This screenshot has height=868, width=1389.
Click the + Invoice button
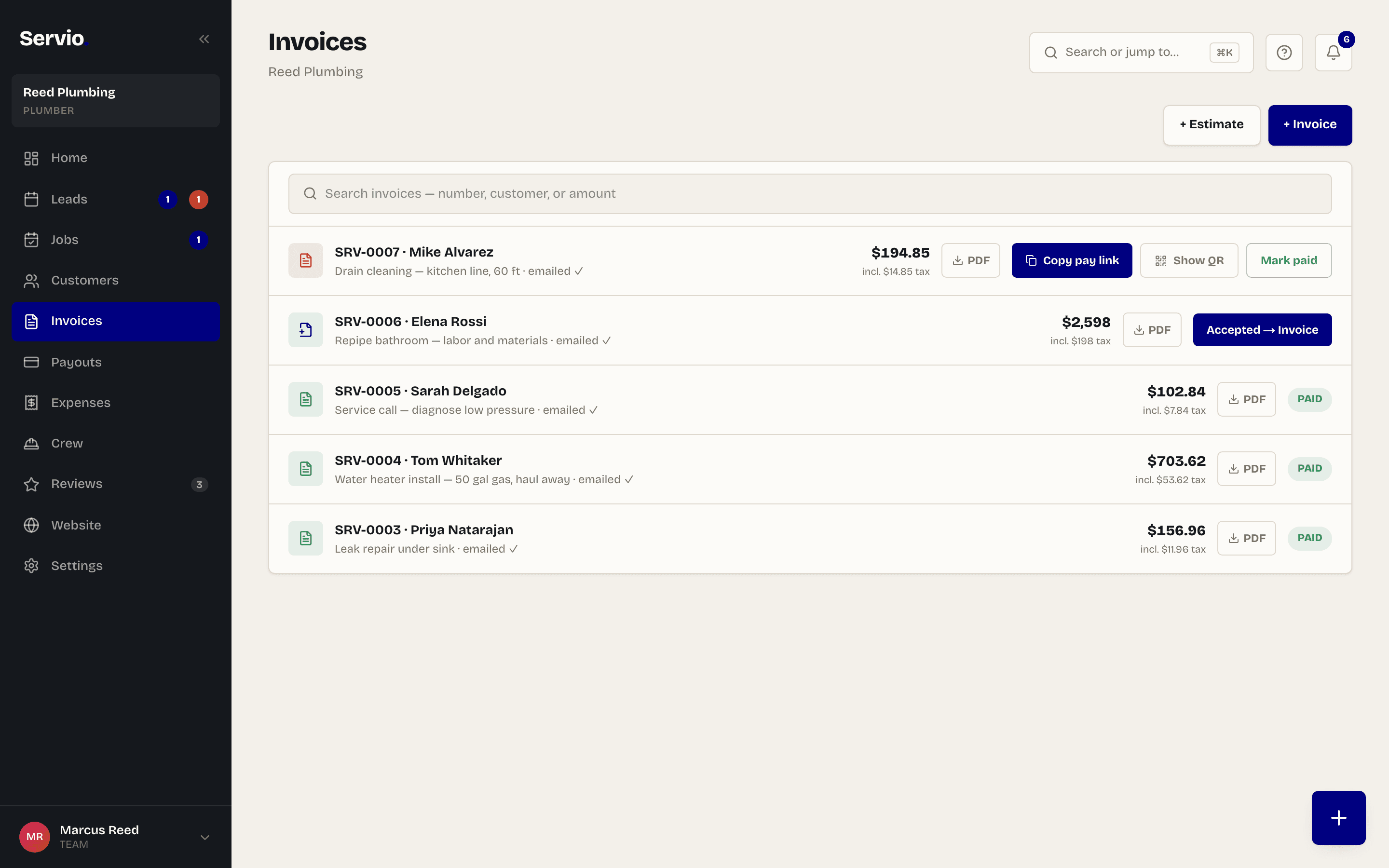1310,124
